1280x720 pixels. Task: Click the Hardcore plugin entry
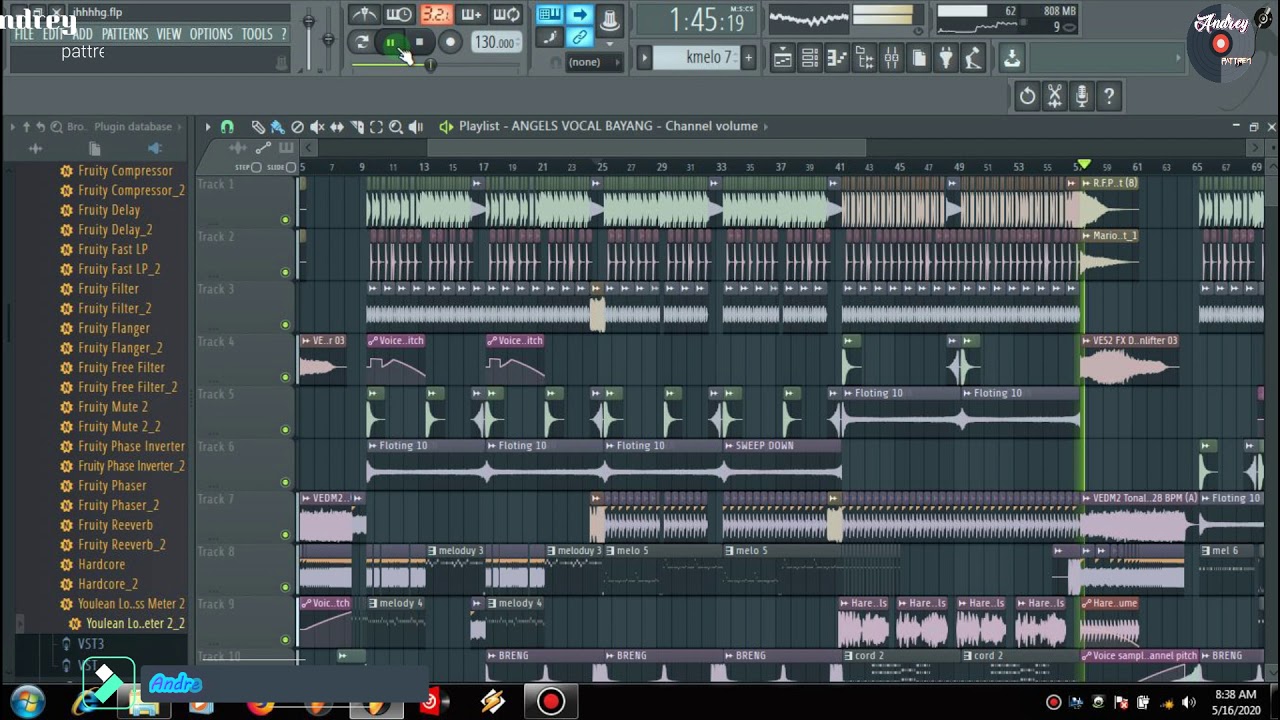pos(101,565)
